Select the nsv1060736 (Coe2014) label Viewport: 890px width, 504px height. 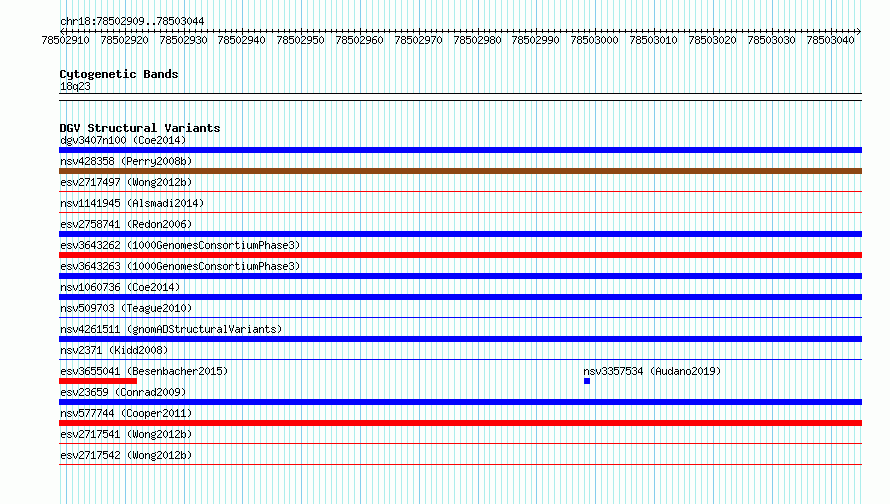[x=120, y=287]
